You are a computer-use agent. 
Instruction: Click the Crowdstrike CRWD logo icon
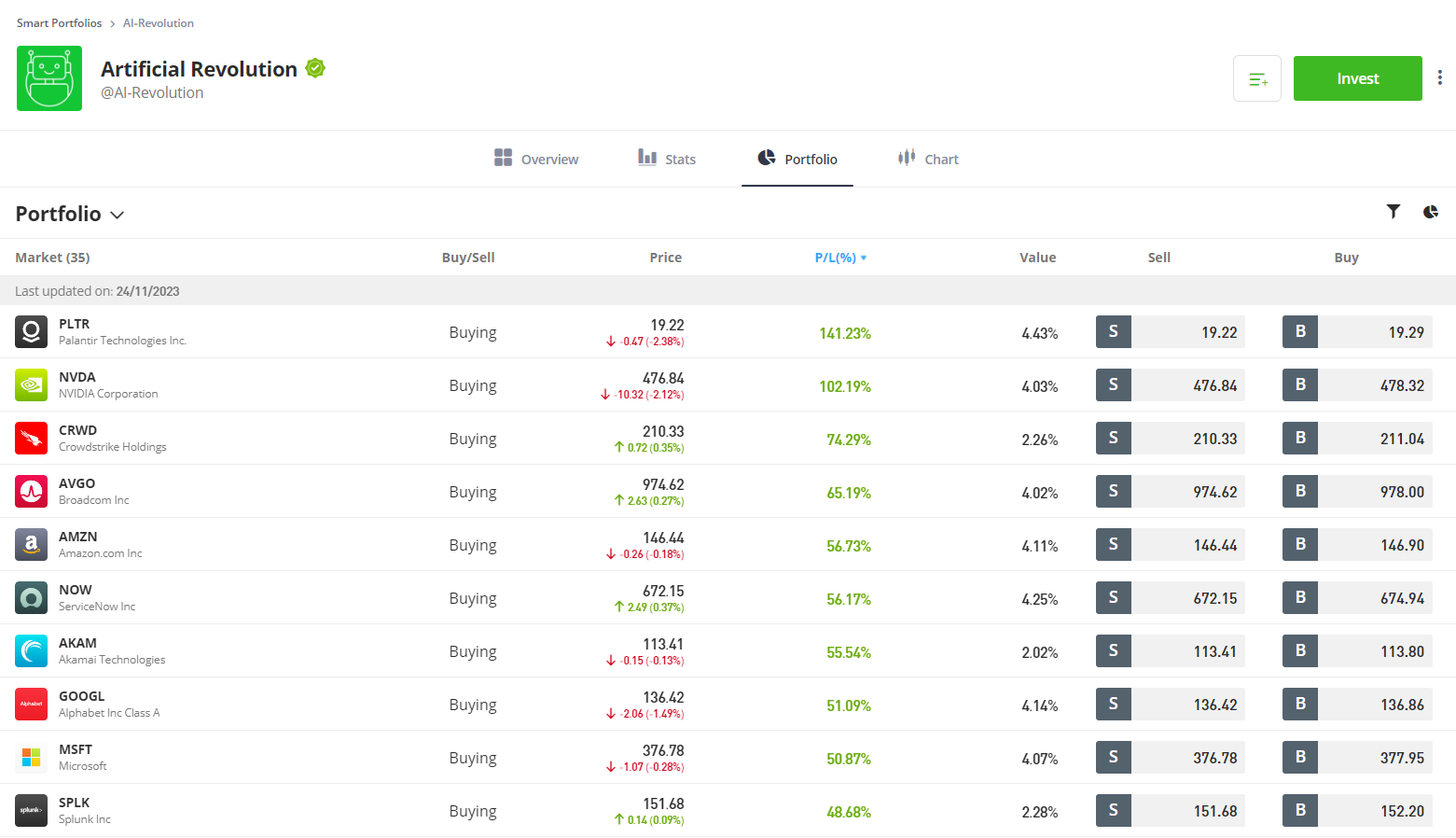coord(31,439)
